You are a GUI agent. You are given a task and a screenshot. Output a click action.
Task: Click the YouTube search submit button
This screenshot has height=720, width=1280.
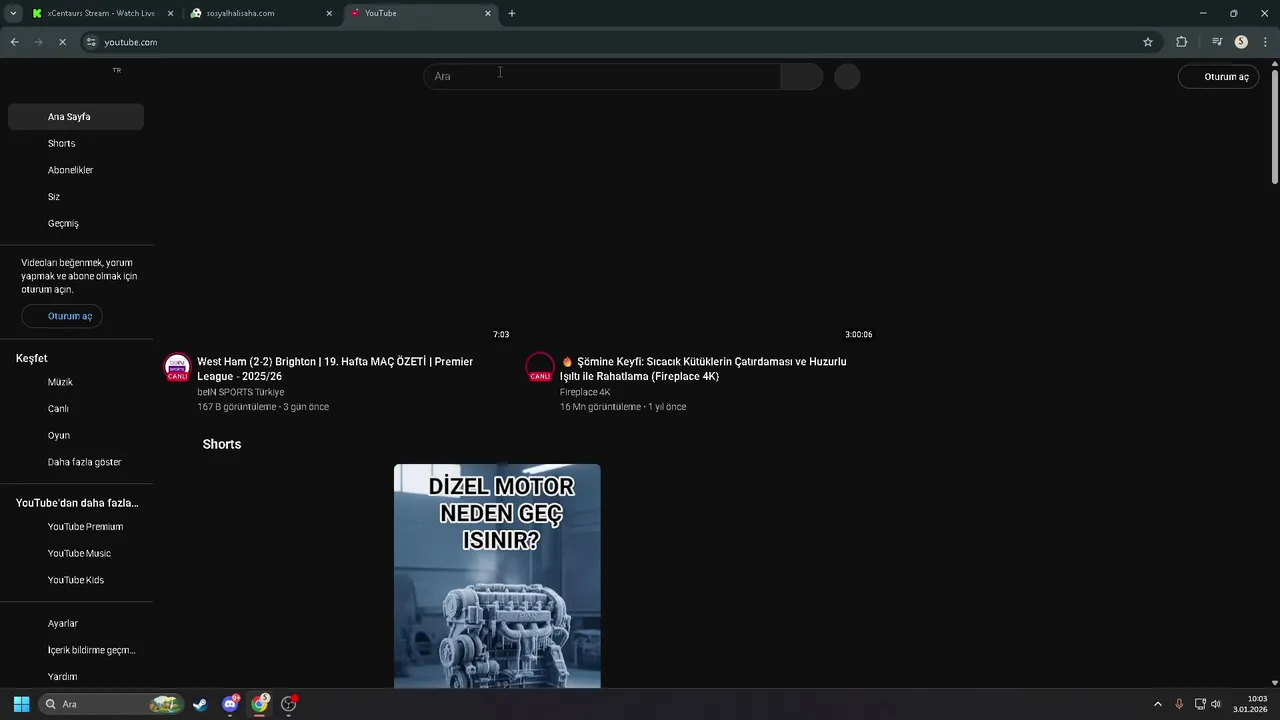(x=801, y=76)
